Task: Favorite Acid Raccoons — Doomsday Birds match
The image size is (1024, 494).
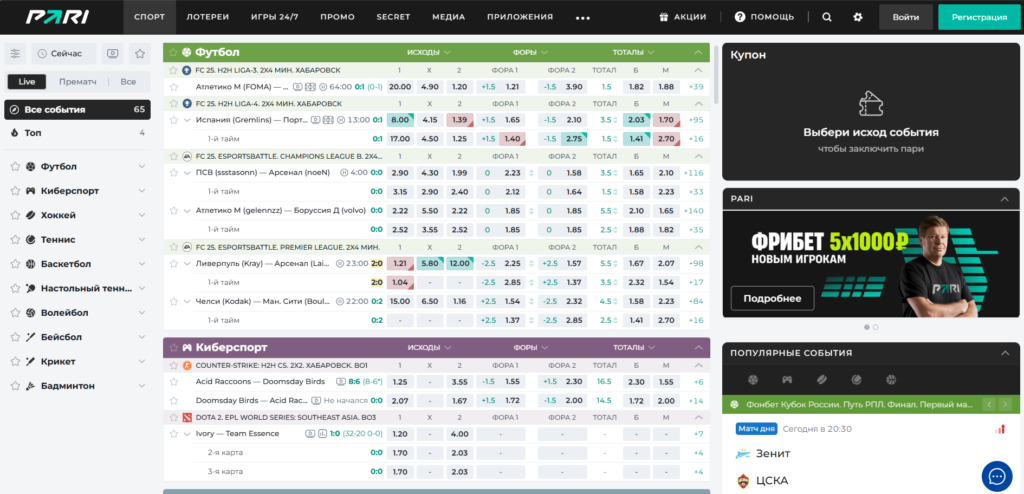Action: pyautogui.click(x=174, y=382)
